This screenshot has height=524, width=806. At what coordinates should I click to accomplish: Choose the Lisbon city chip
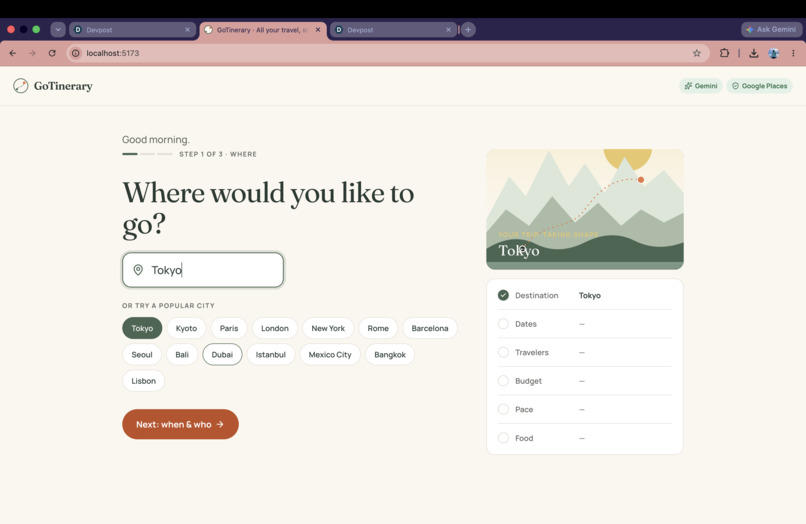pos(143,381)
